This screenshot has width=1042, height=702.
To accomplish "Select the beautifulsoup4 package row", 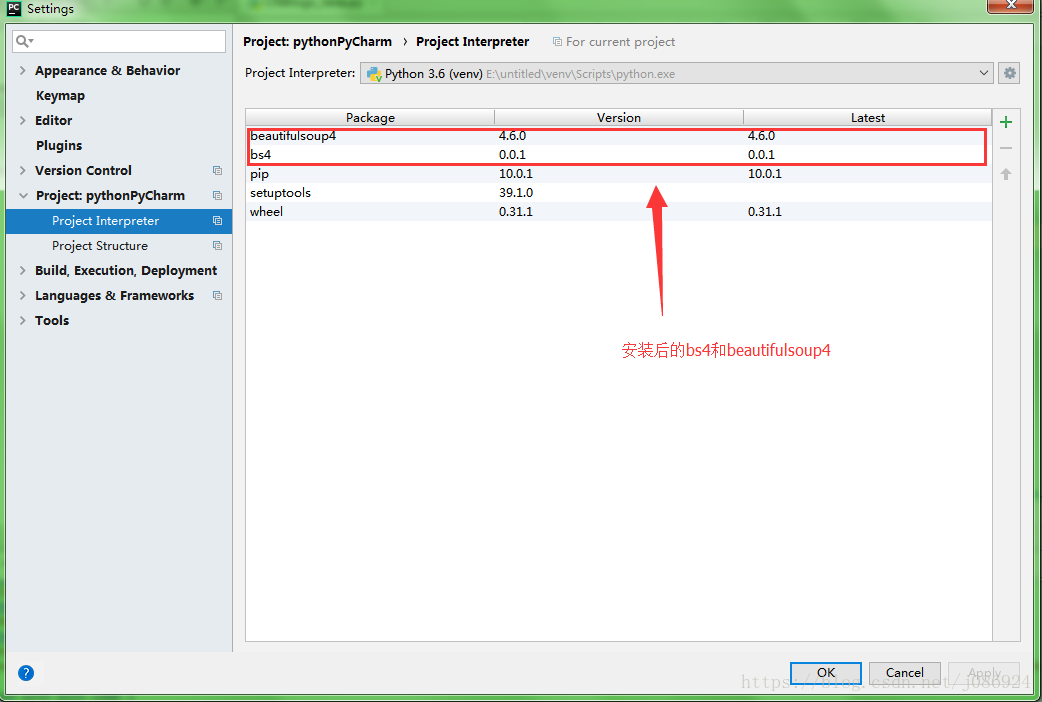I will click(619, 136).
